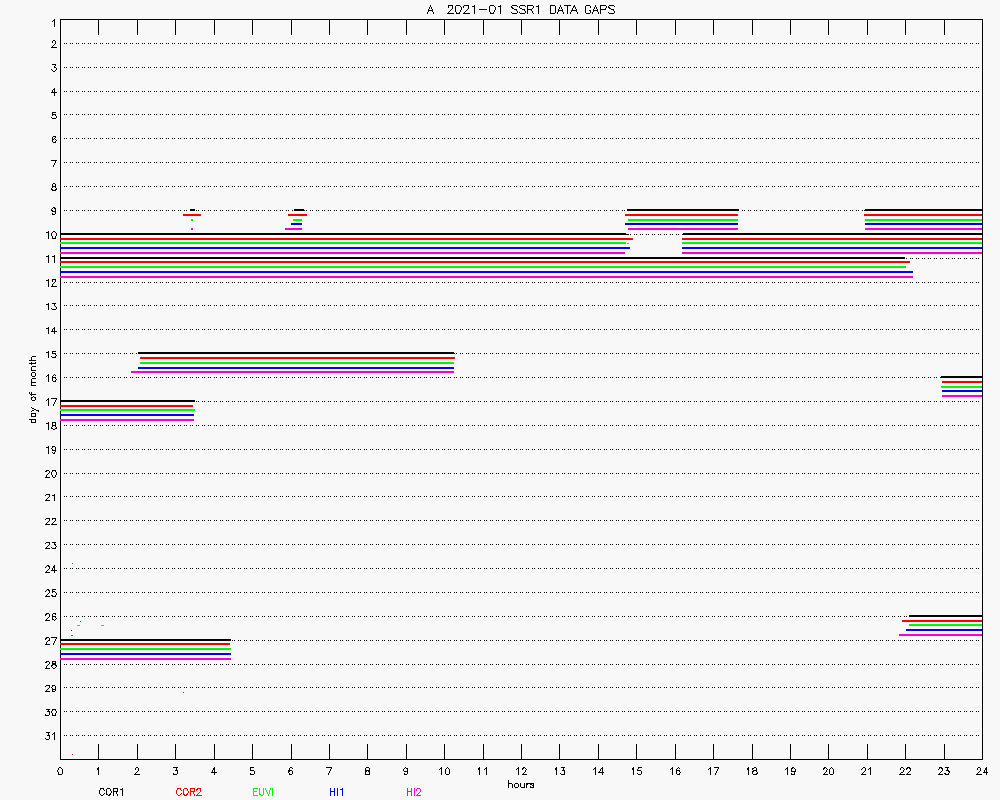Click the hour 24 tick label on the x-axis
The image size is (1000, 800).
pyautogui.click(x=982, y=771)
